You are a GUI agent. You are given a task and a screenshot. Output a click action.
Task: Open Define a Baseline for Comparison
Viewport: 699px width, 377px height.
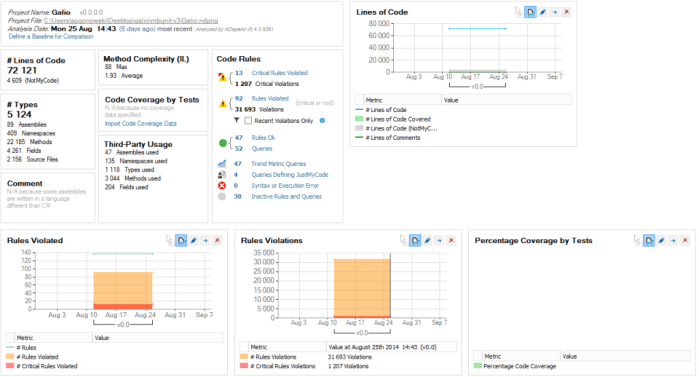[51, 37]
